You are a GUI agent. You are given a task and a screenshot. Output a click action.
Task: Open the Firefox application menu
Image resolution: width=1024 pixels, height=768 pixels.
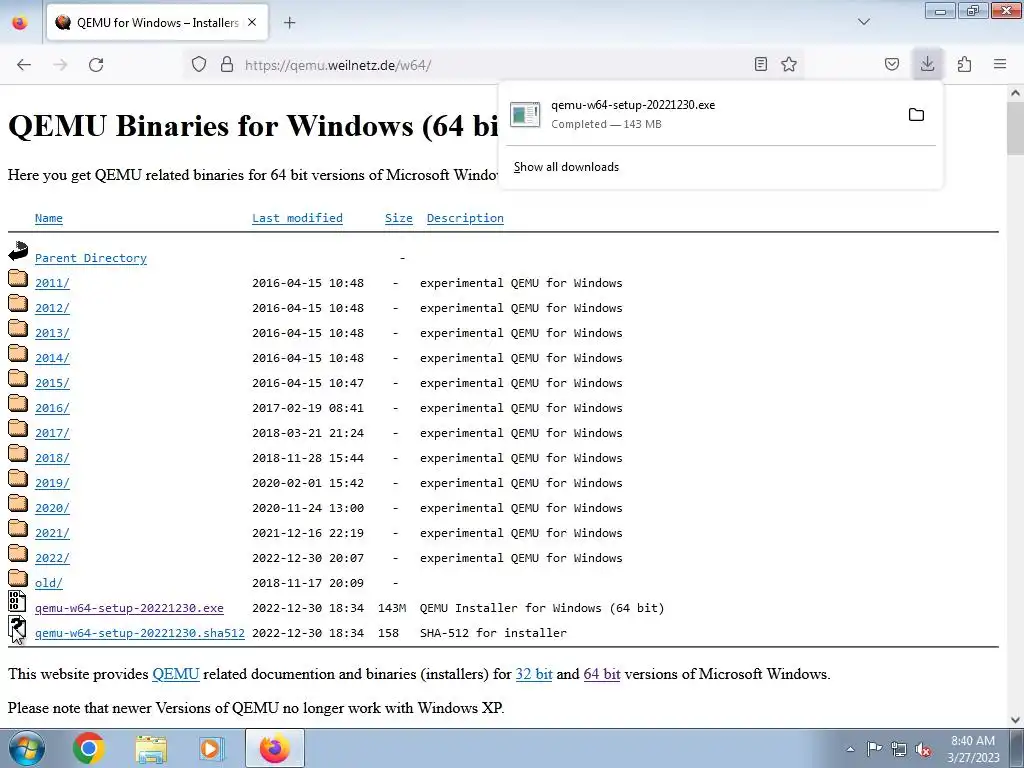click(1000, 64)
